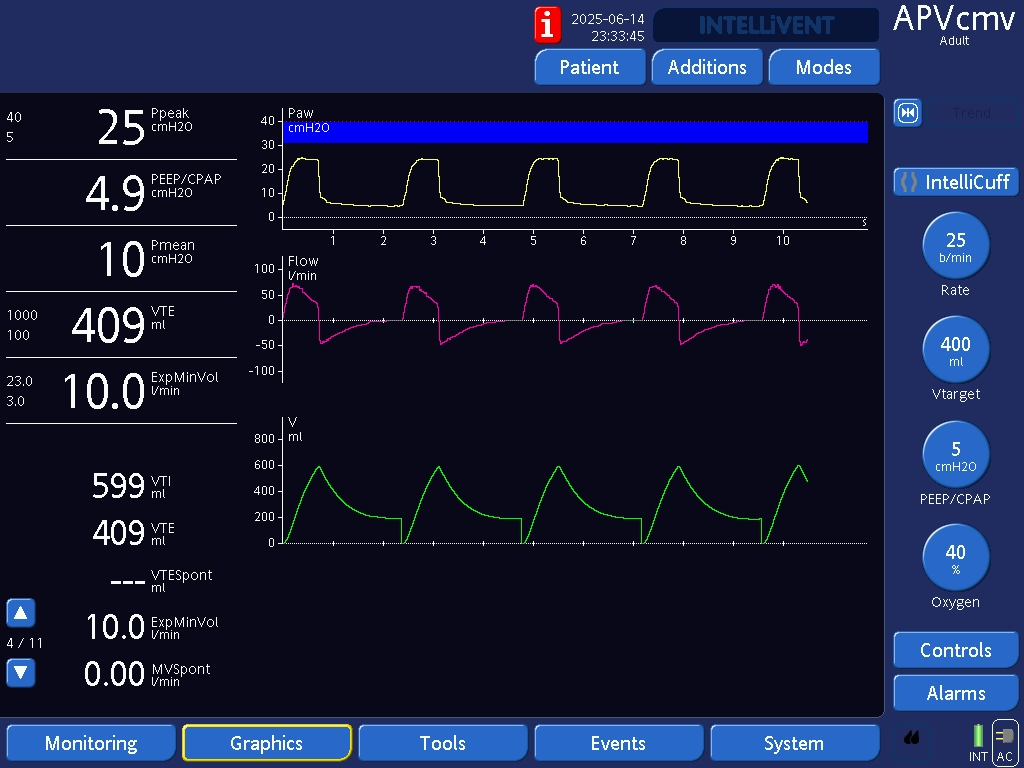Image resolution: width=1024 pixels, height=768 pixels.
Task: Click the red information alert icon
Action: click(547, 24)
